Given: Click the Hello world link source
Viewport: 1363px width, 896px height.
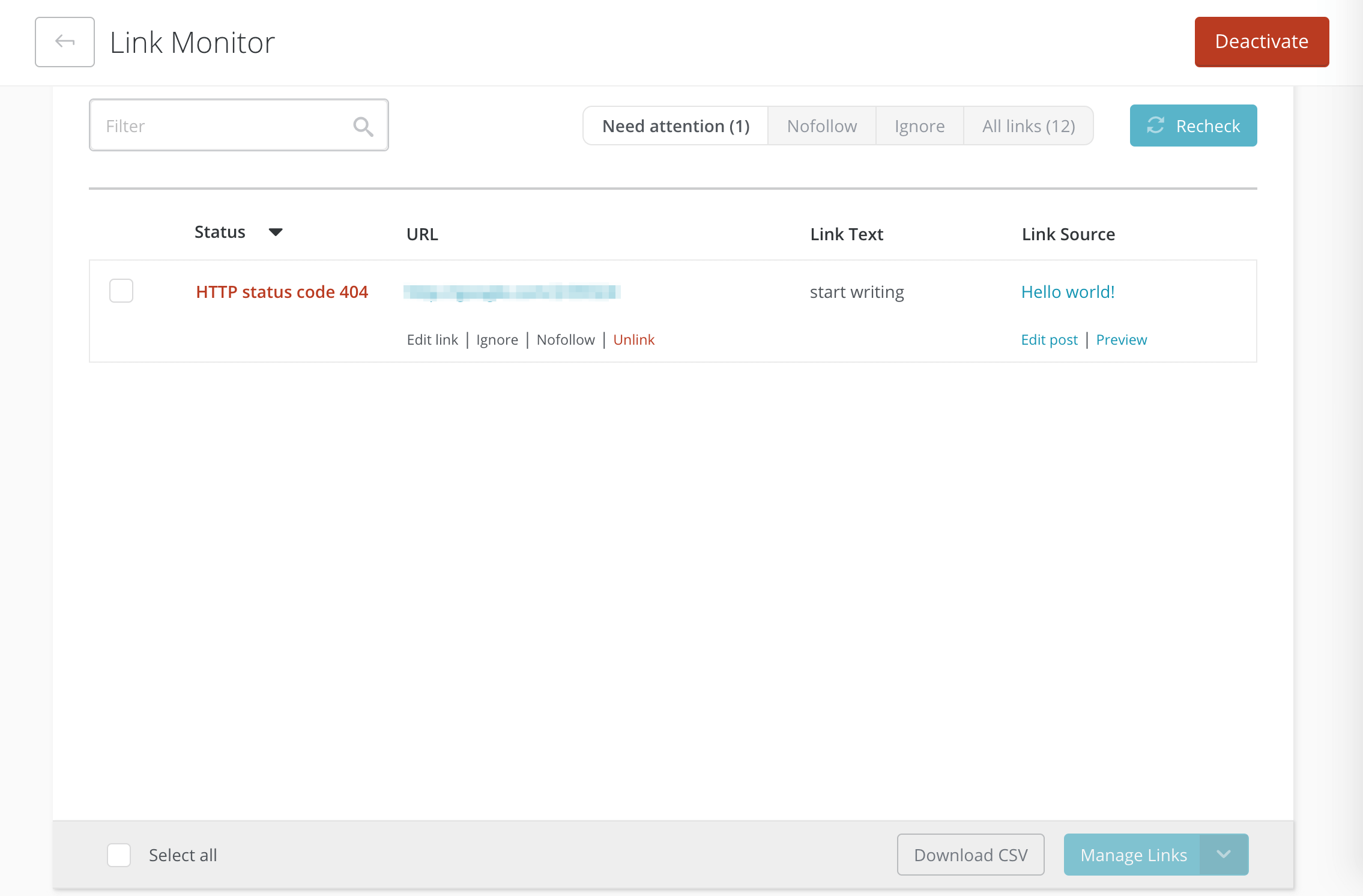Looking at the screenshot, I should tap(1067, 291).
